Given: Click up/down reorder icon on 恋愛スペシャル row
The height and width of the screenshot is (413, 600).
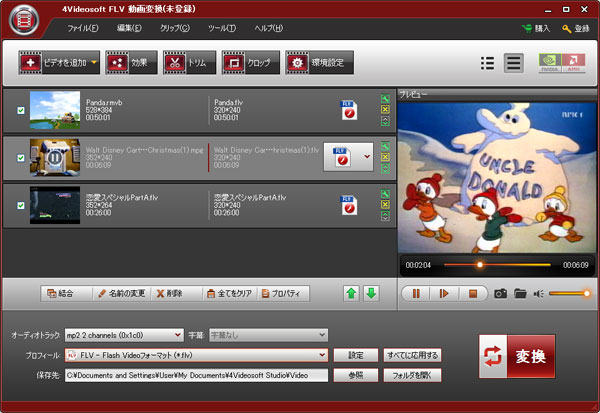Looking at the screenshot, I should coord(385,216).
